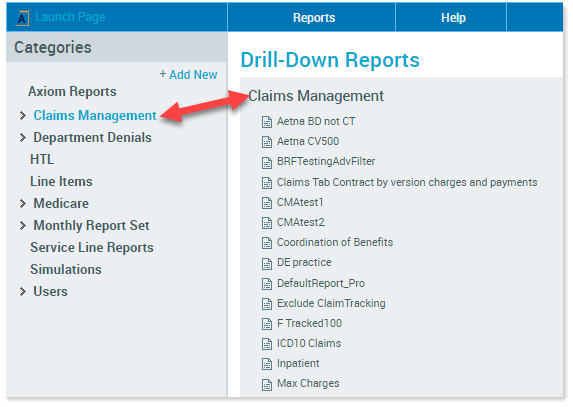Expand the Department Denials chevron
Screen dimensions: 573x407
(23, 138)
